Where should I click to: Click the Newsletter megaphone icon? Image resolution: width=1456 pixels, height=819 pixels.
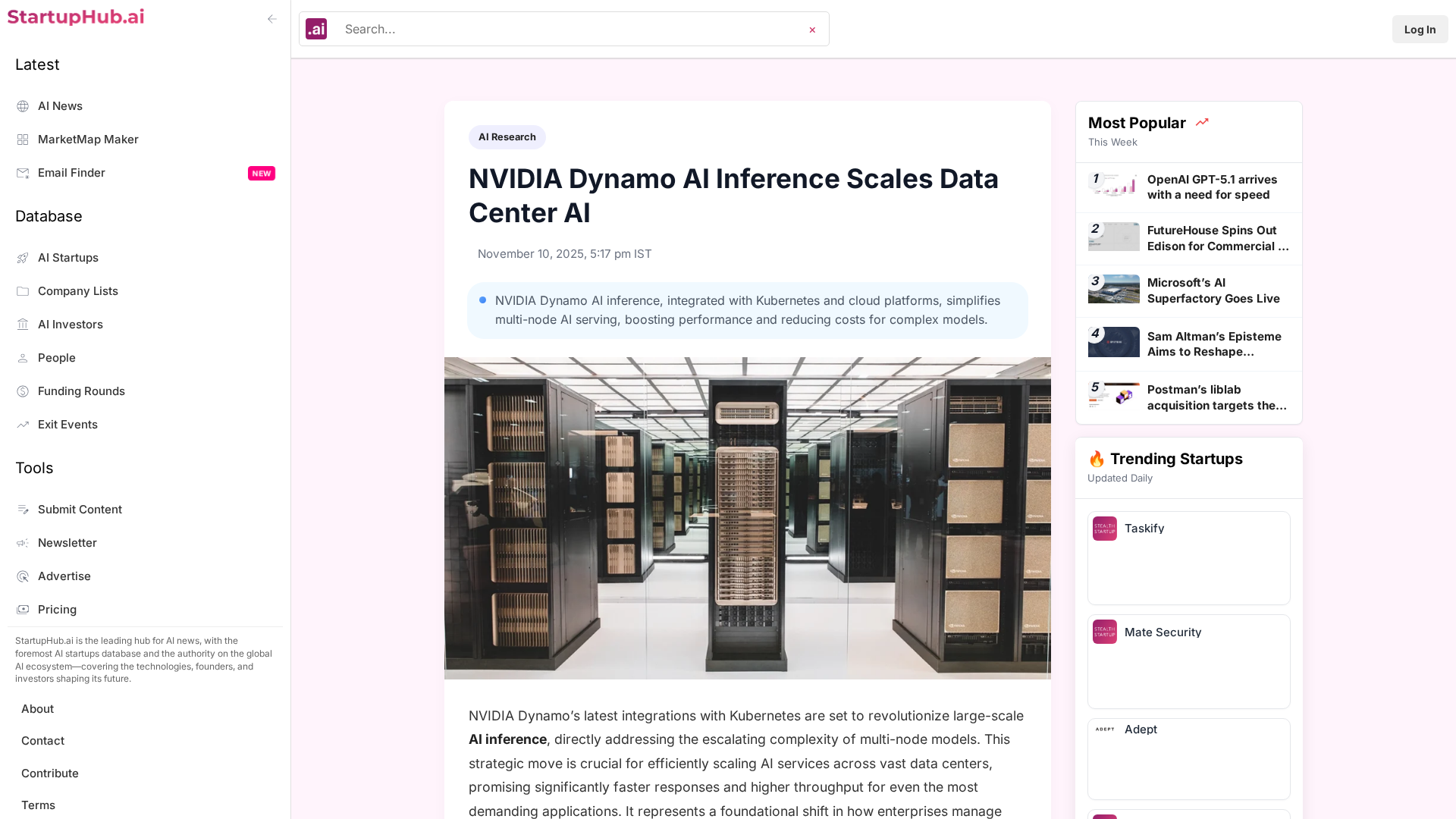tap(23, 543)
